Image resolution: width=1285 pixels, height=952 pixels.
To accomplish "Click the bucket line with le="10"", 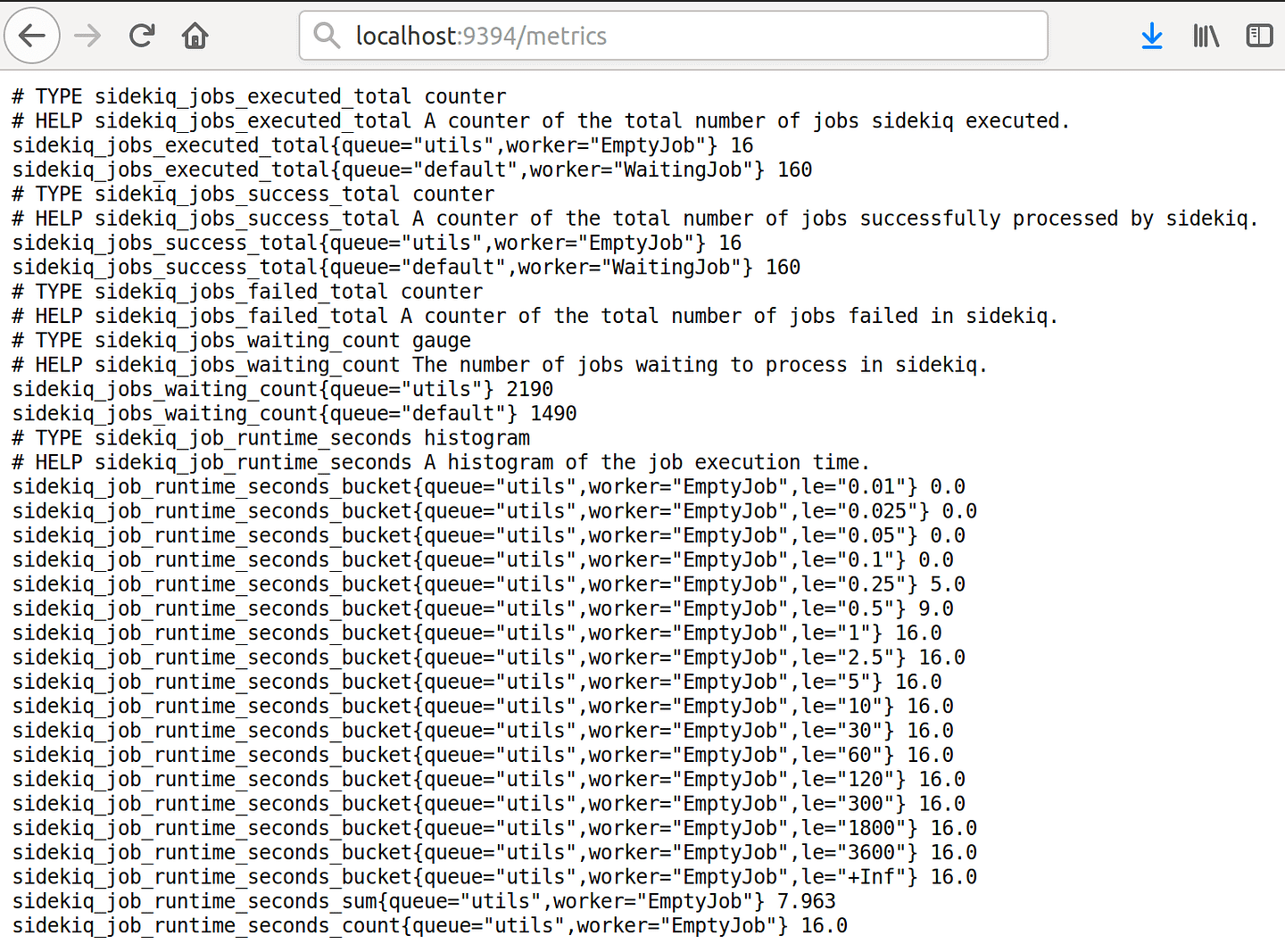I will [x=483, y=706].
